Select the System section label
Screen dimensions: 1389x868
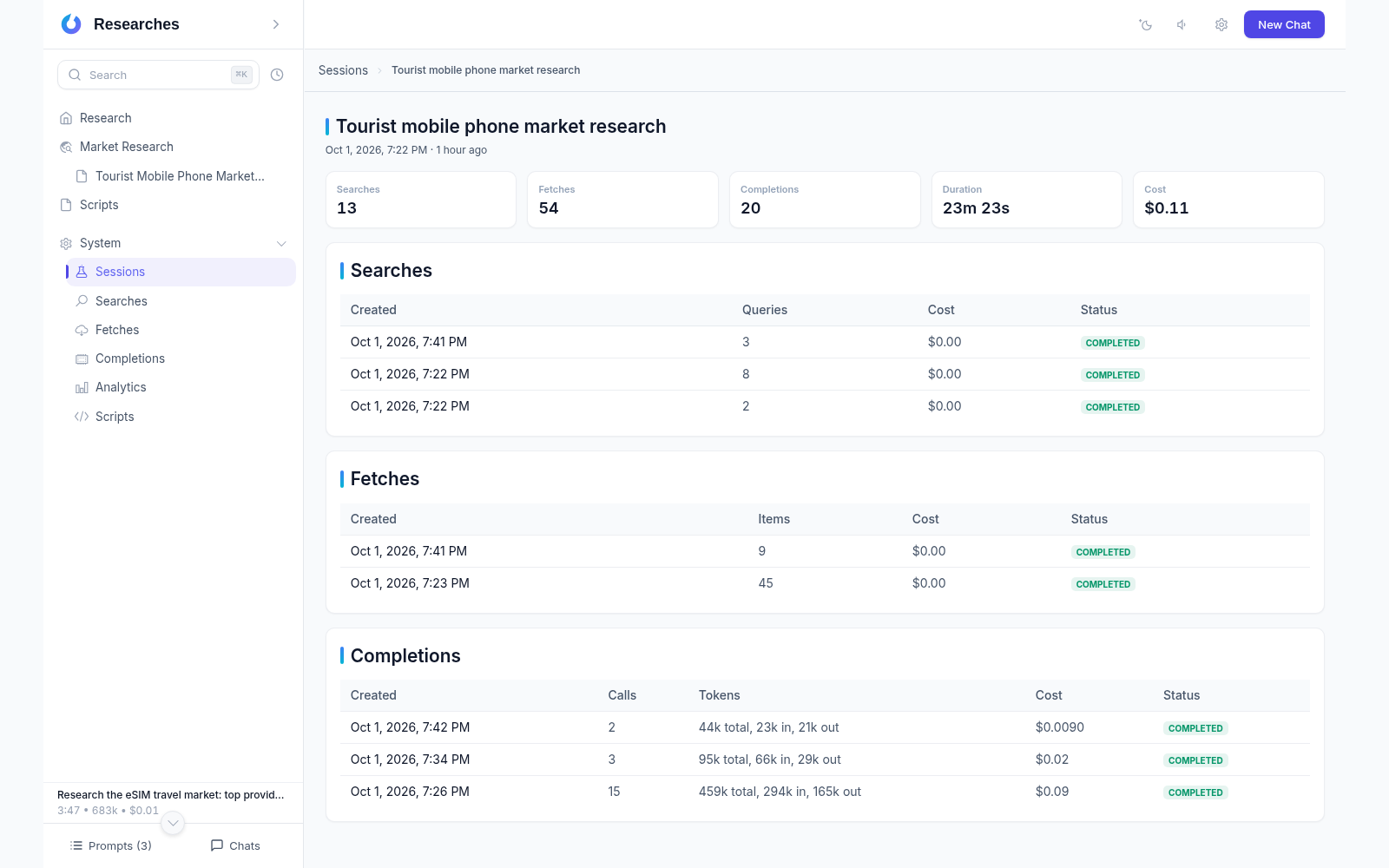[100, 243]
